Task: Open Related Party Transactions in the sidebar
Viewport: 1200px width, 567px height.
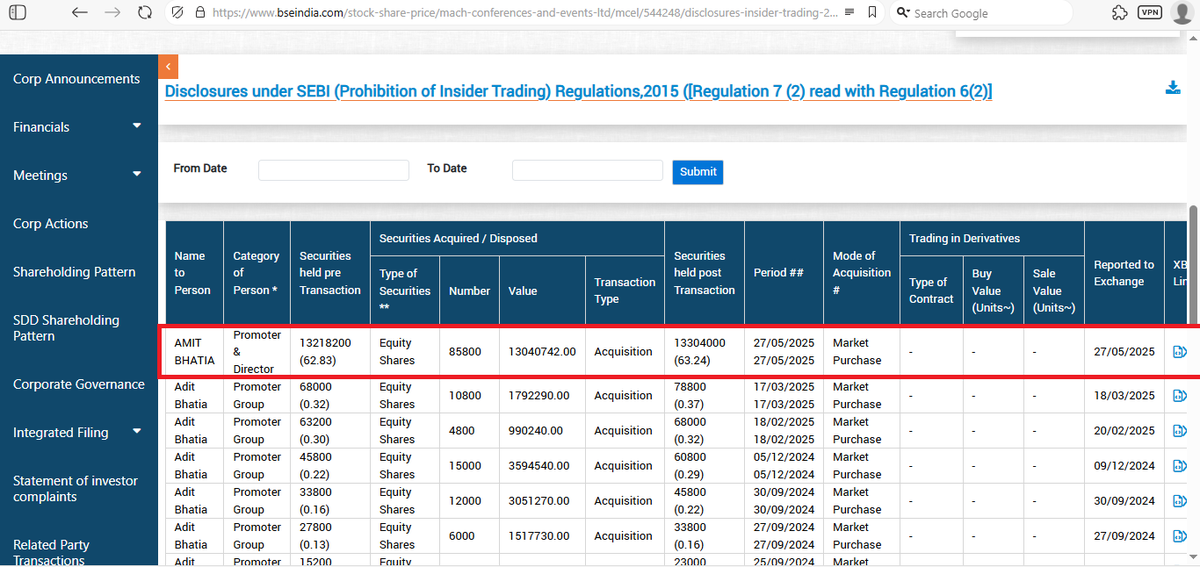Action: 51,552
